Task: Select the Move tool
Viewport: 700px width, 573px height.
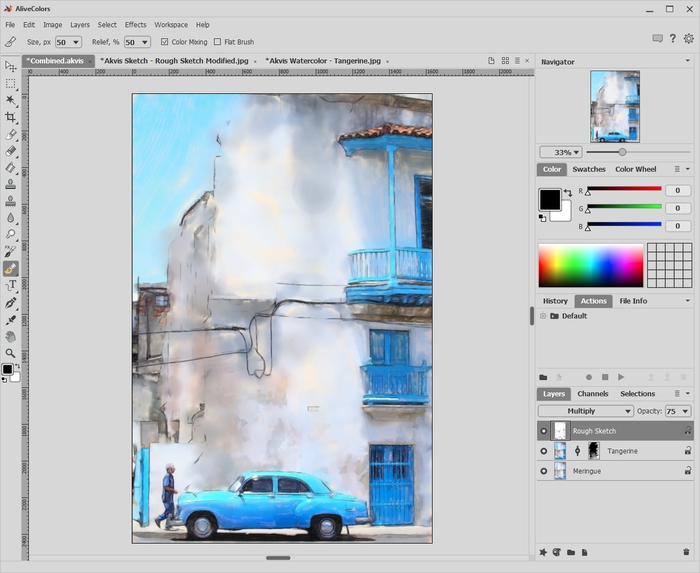Action: coord(10,66)
